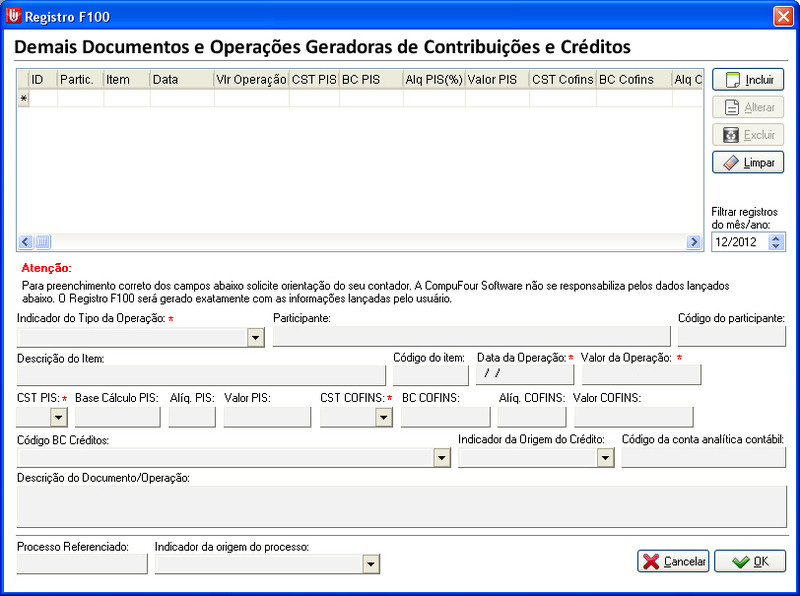This screenshot has width=800, height=596.
Task: Click the Incluir button with new document icon
Action: click(747, 80)
